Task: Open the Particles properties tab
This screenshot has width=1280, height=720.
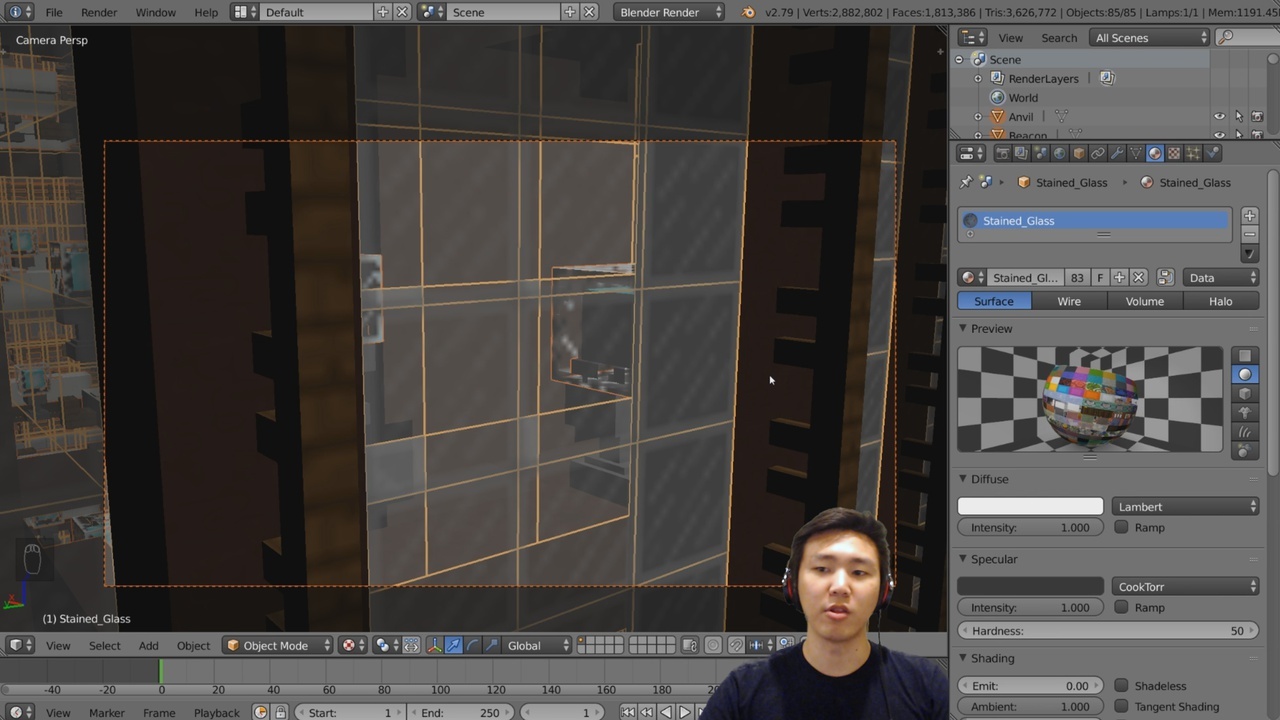Action: (x=1193, y=152)
